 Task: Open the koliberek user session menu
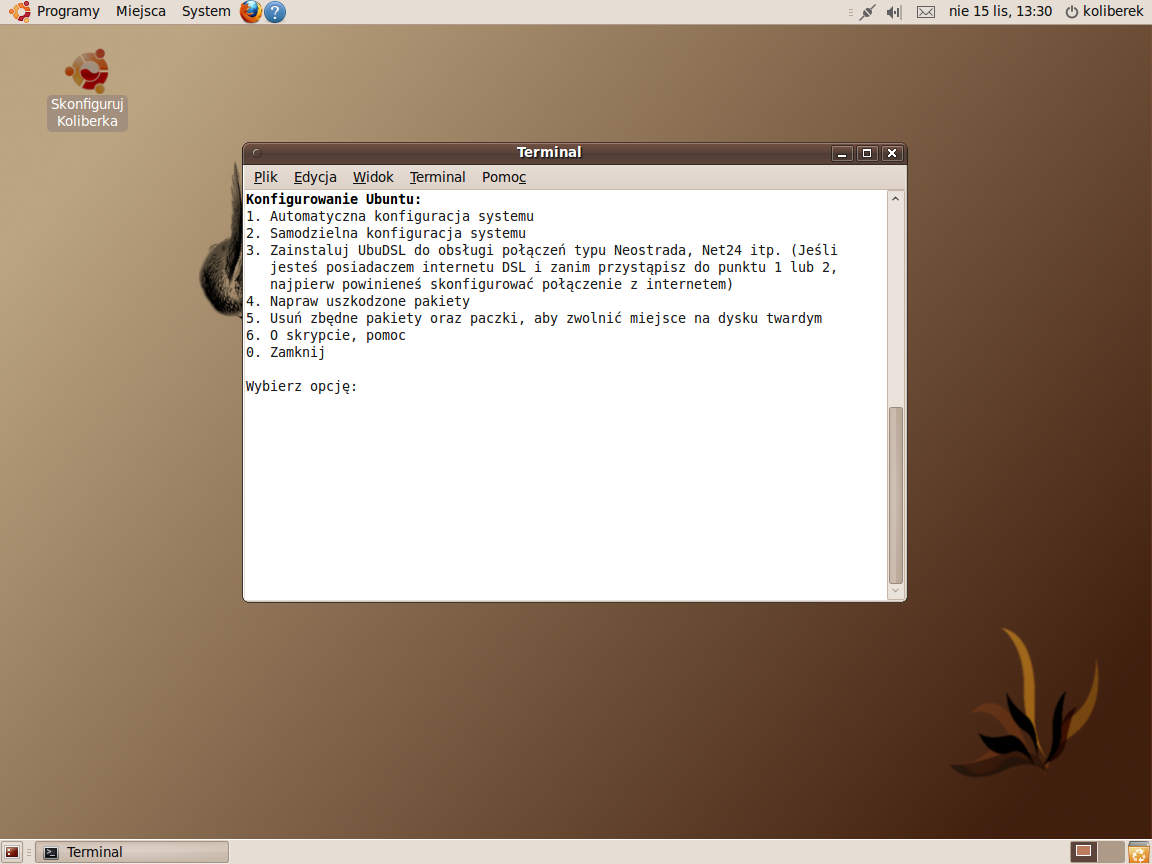[1105, 12]
